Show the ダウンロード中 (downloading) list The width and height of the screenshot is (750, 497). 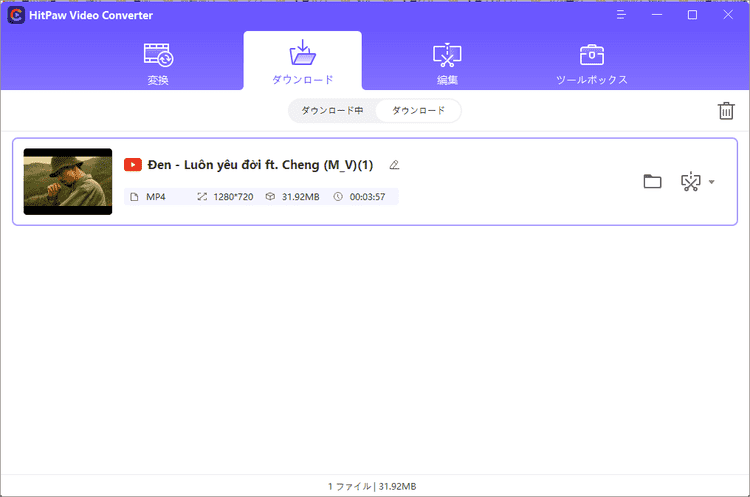coord(332,110)
